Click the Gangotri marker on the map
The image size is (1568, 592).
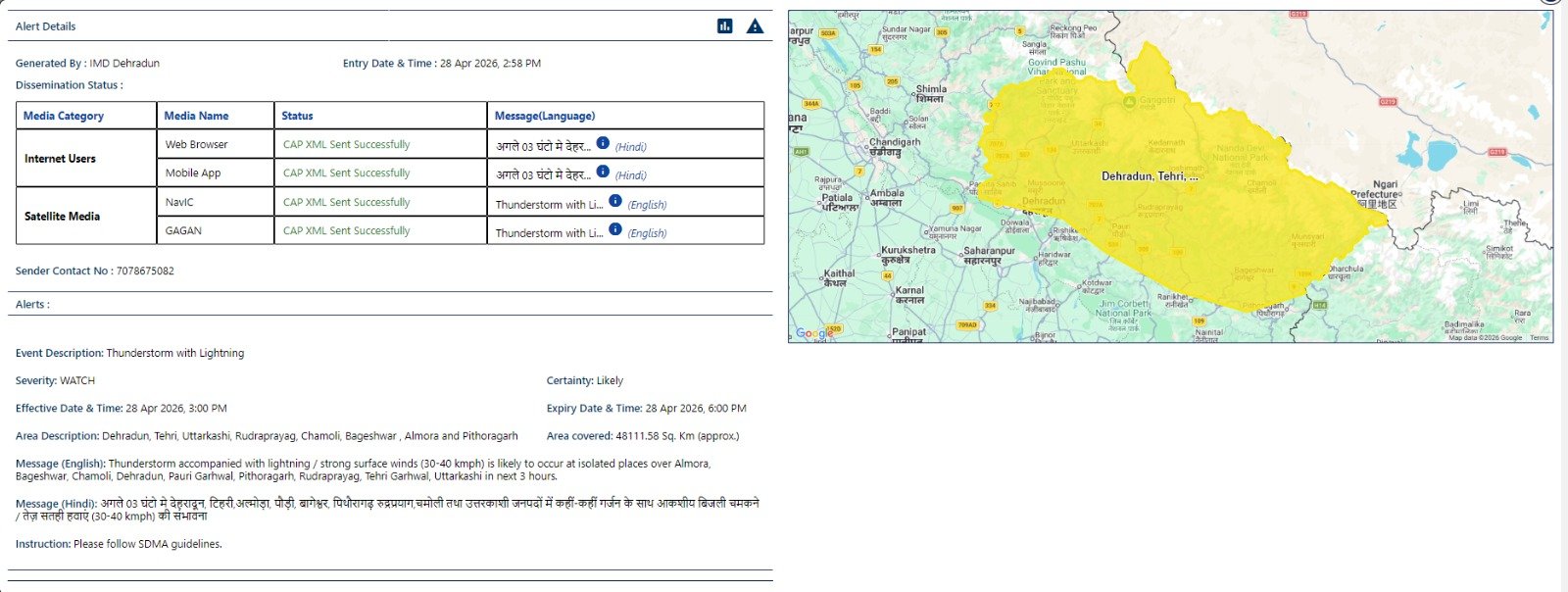[1130, 101]
